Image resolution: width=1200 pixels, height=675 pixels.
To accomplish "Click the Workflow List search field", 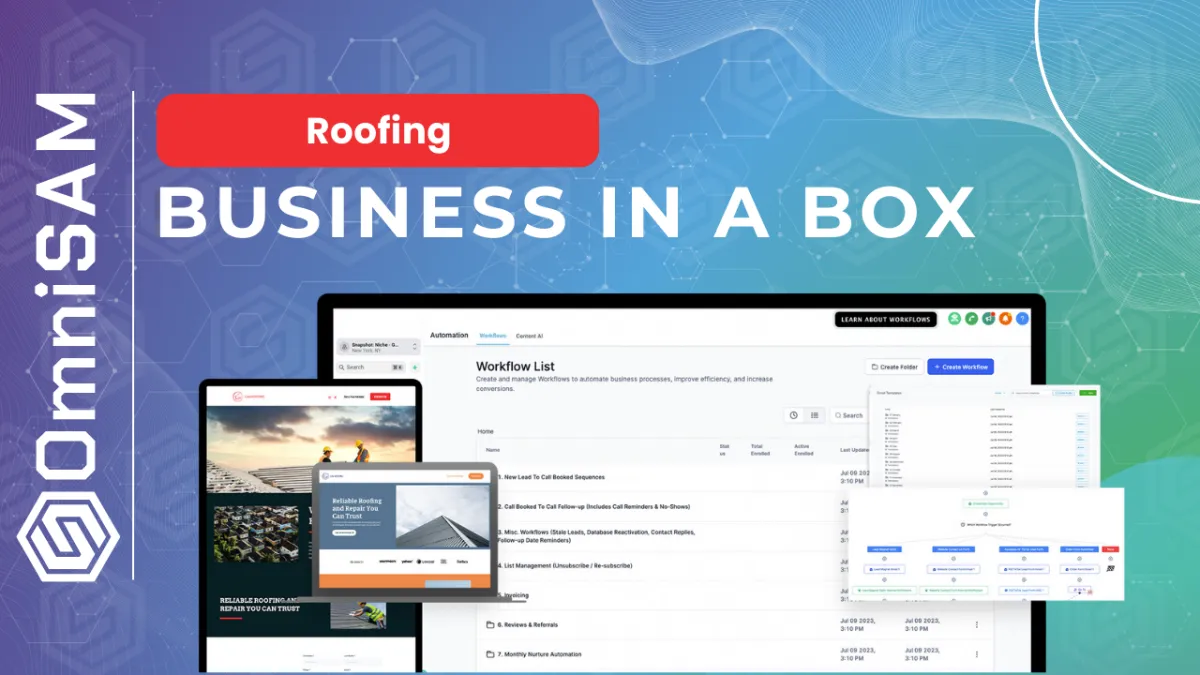I will tap(848, 415).
